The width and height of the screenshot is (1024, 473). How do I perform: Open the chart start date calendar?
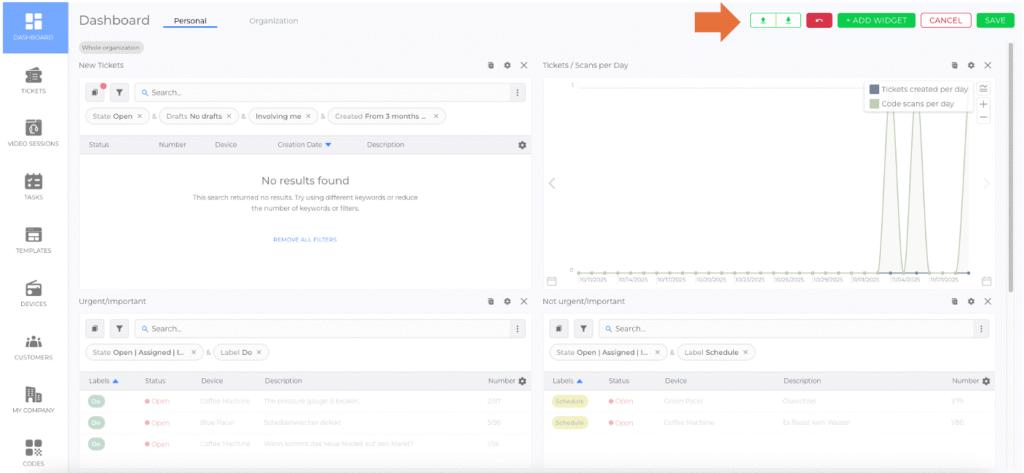(551, 281)
